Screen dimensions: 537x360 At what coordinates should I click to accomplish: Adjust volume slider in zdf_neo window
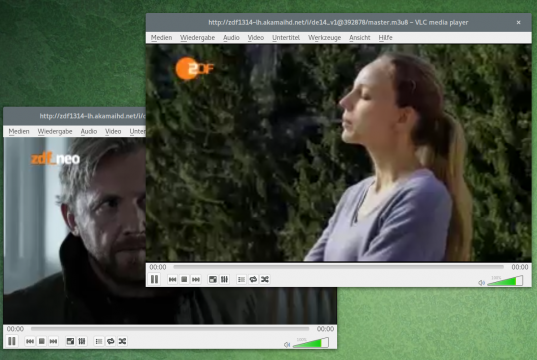coord(311,343)
